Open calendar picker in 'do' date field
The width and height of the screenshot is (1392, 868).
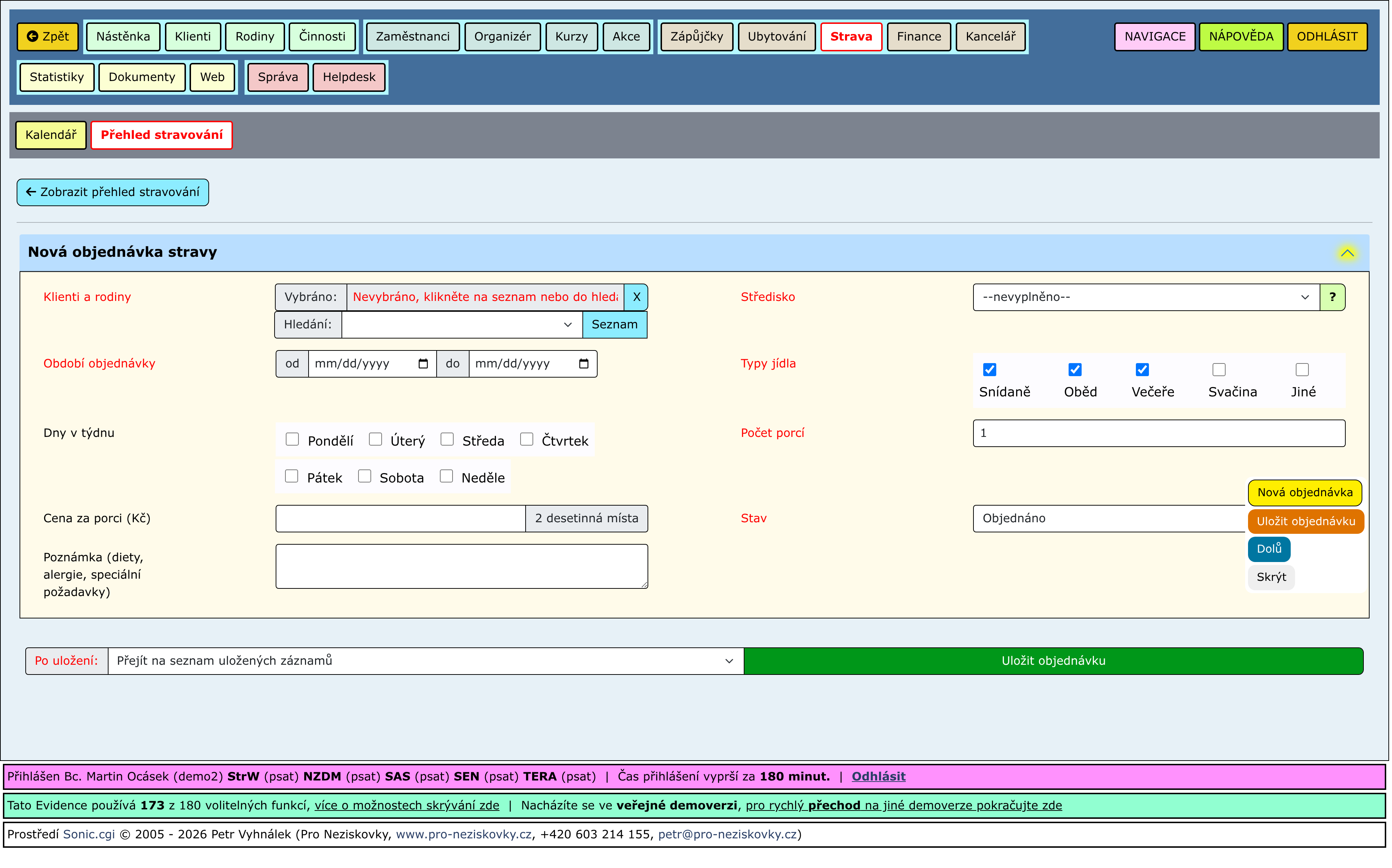585,365
